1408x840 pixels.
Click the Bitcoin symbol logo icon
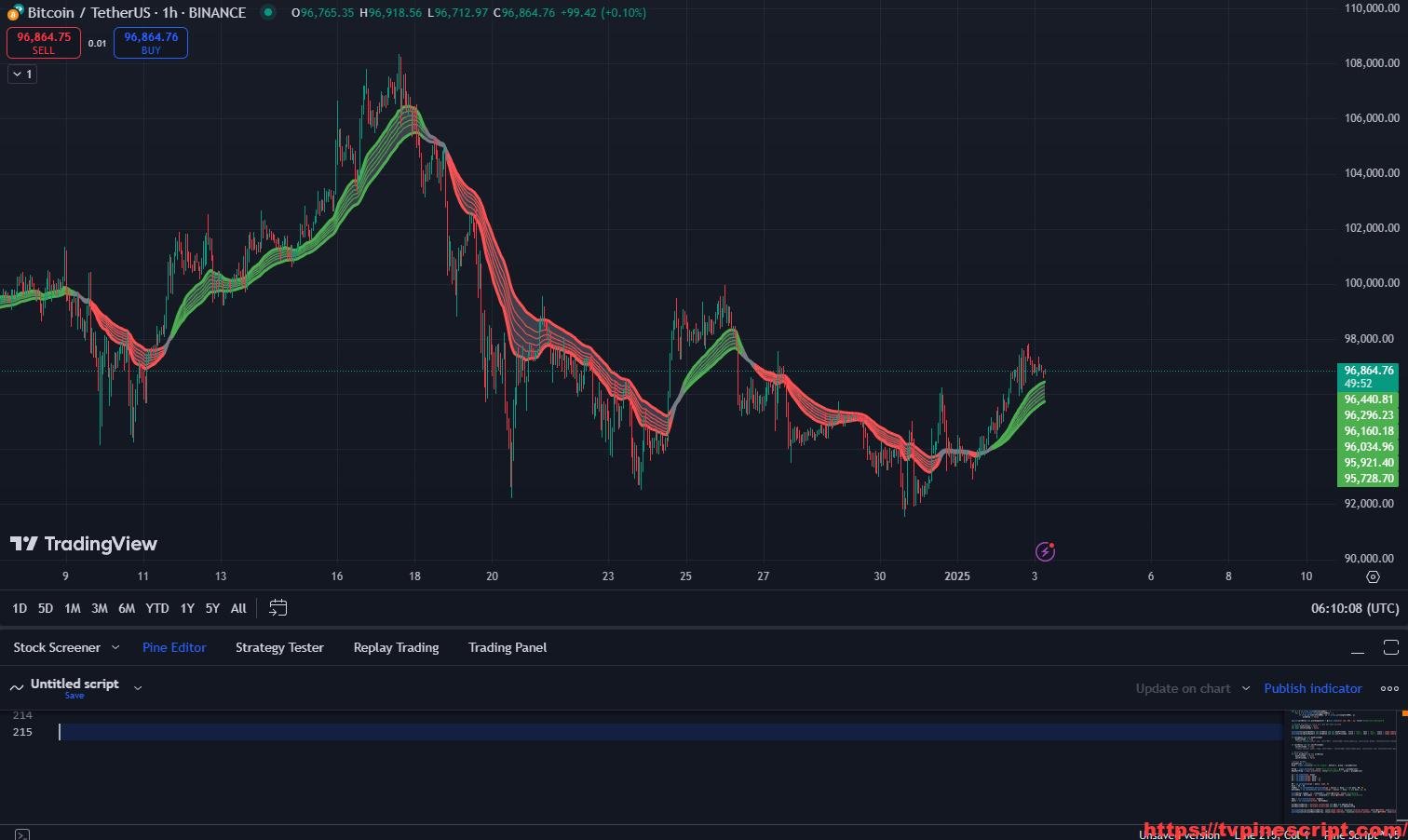(15, 13)
